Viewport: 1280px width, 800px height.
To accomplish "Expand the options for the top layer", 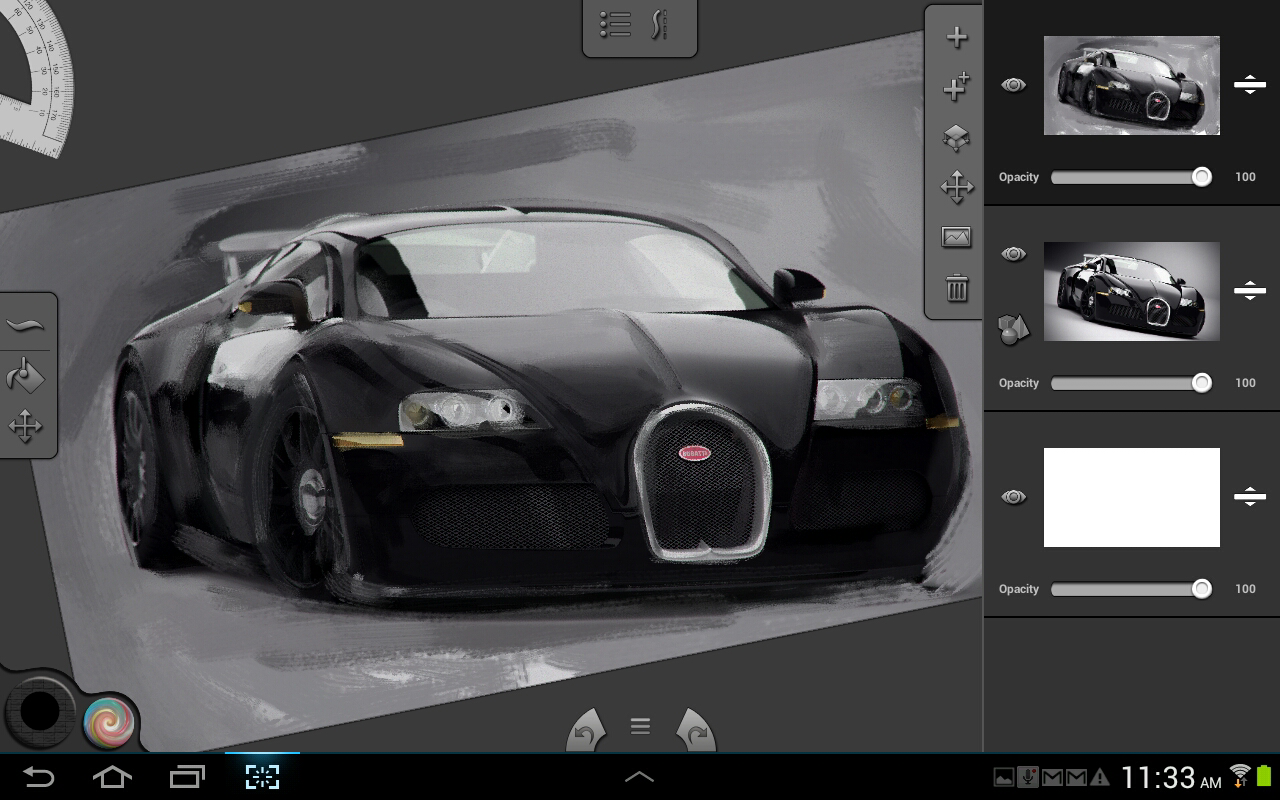I will pos(1250,85).
